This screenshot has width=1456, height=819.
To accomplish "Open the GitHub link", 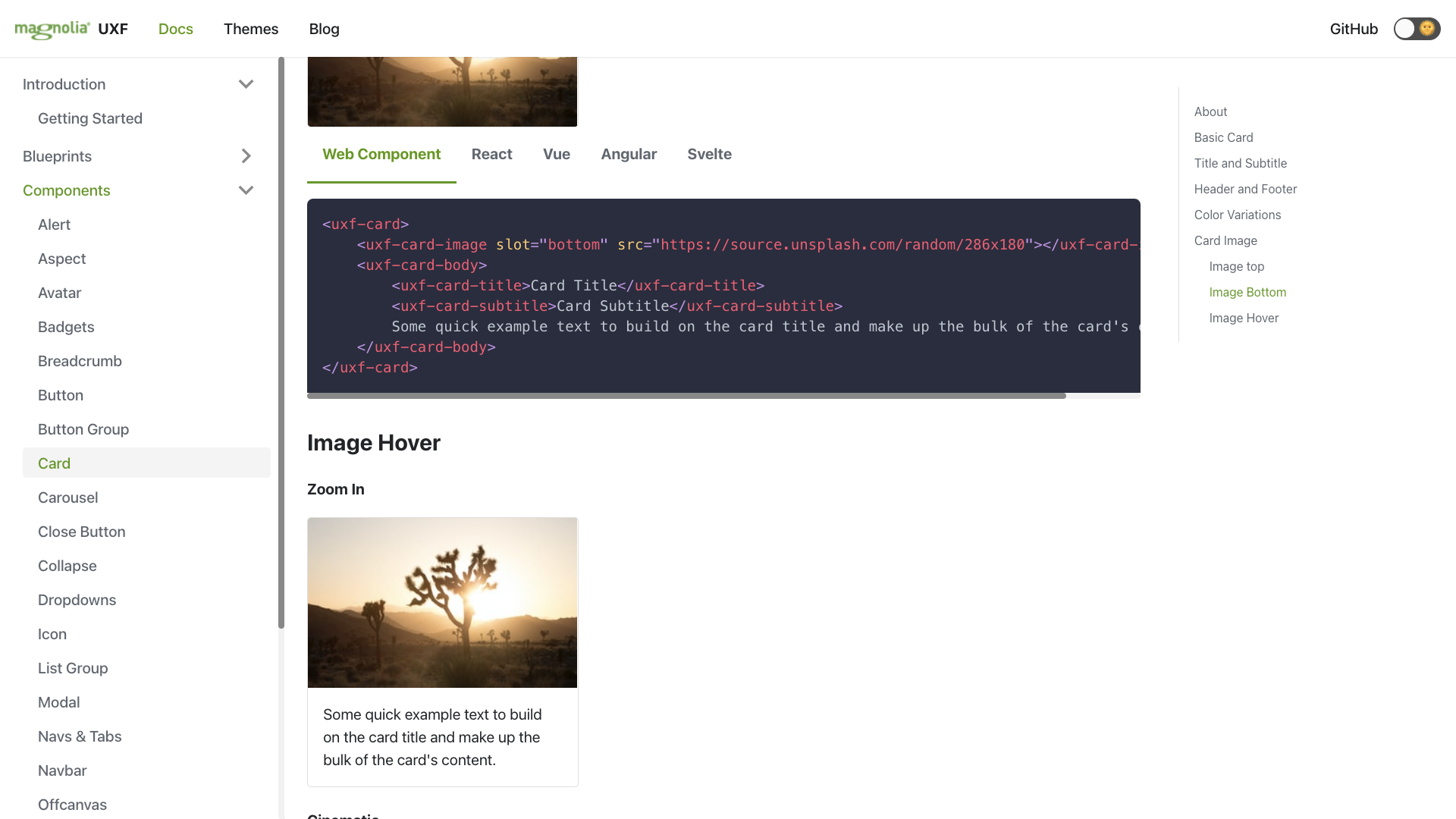I will [1354, 29].
